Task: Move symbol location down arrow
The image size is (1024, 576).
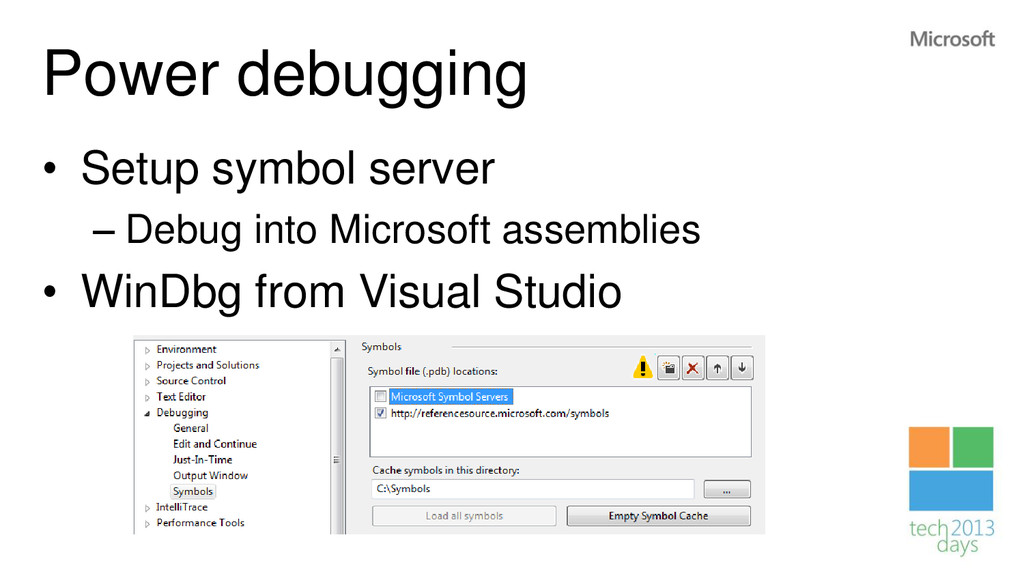Action: [x=742, y=368]
